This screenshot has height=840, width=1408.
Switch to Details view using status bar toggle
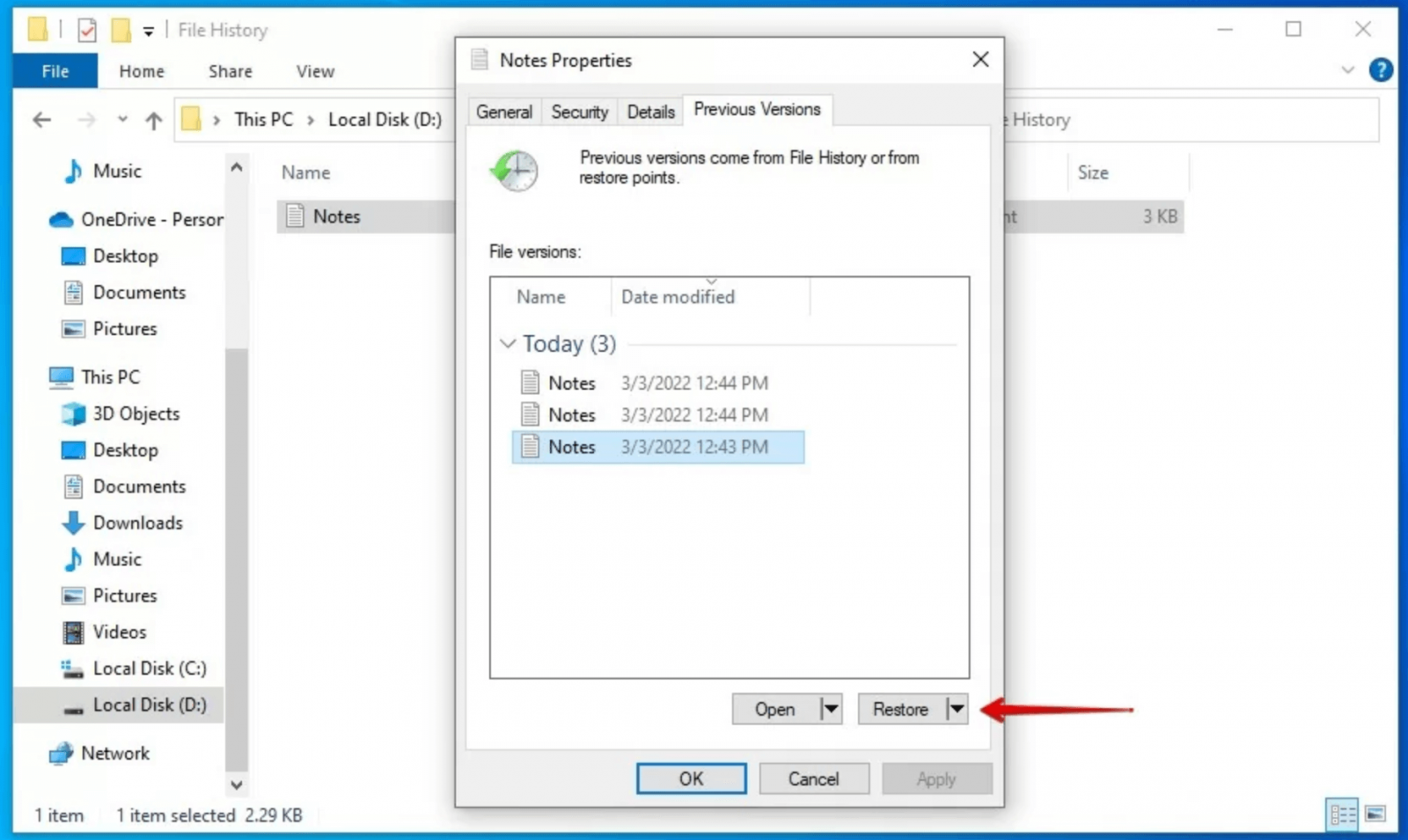tap(1342, 816)
